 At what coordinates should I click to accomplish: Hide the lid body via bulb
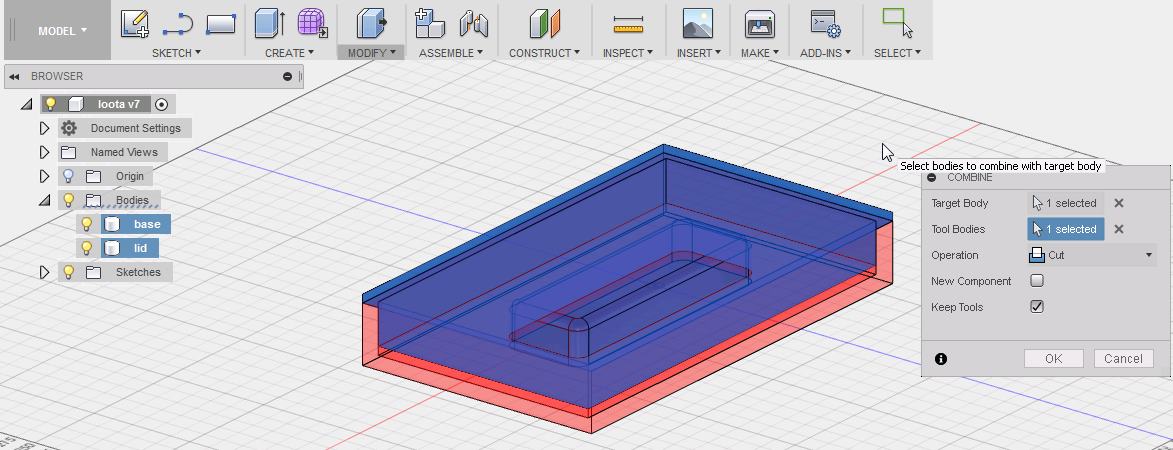[x=87, y=248]
